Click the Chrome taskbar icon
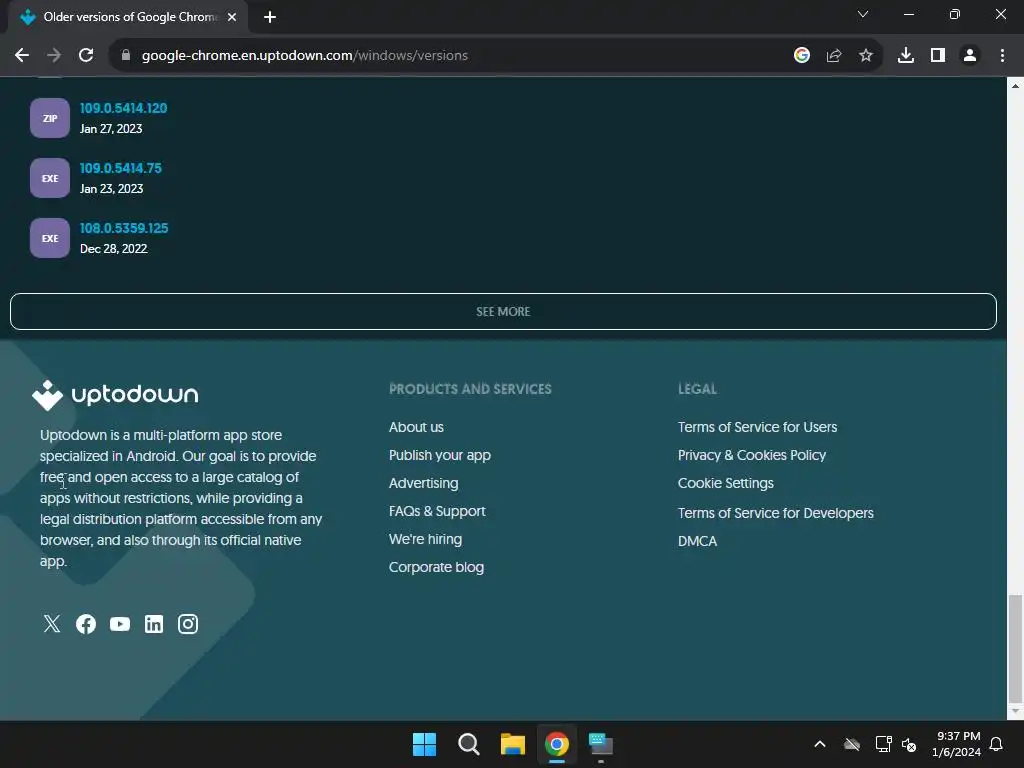Viewport: 1024px width, 768px height. coord(556,744)
